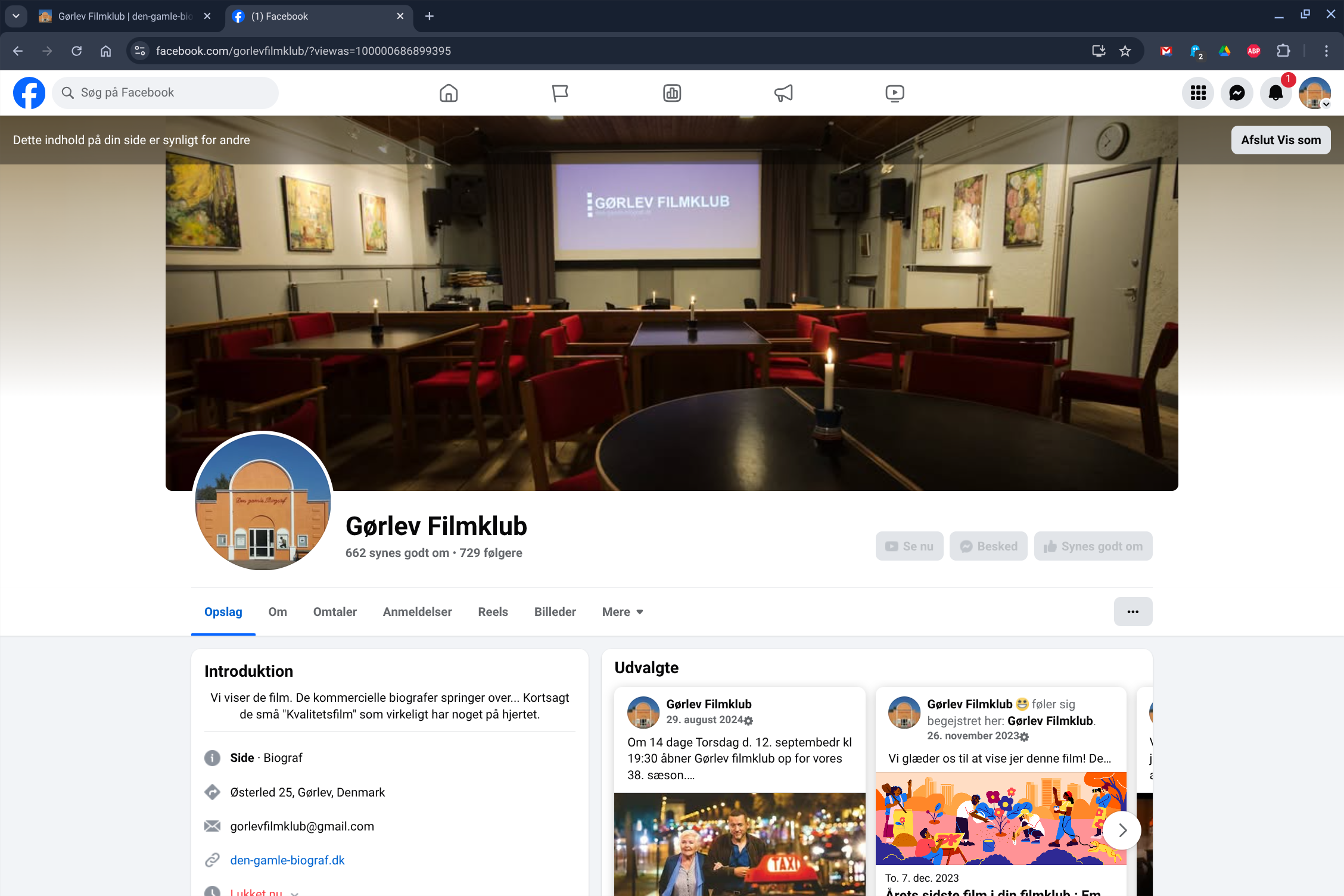Viewport: 1344px width, 896px height.
Task: Open the den-gamle-biograf.dk link
Action: click(x=287, y=860)
